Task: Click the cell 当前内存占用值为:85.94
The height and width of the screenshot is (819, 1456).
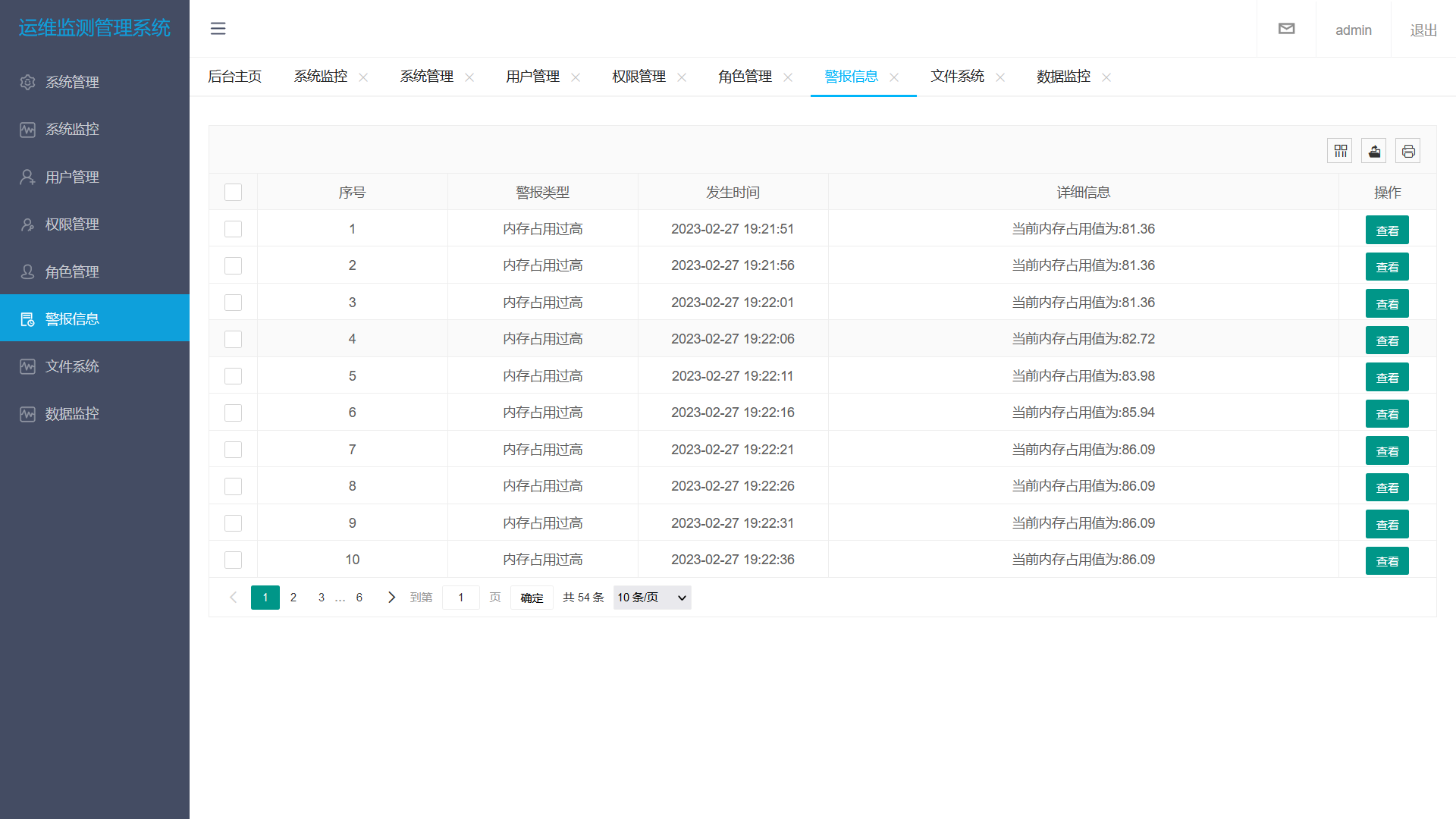Action: pos(1083,413)
